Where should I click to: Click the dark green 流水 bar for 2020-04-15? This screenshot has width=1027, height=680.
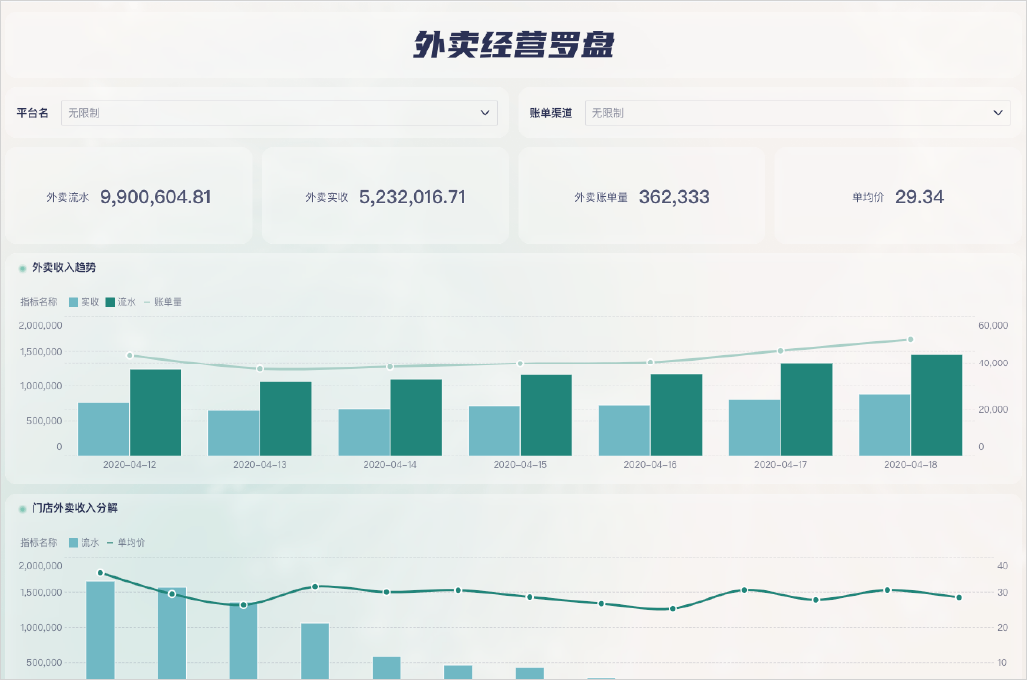[x=546, y=414]
